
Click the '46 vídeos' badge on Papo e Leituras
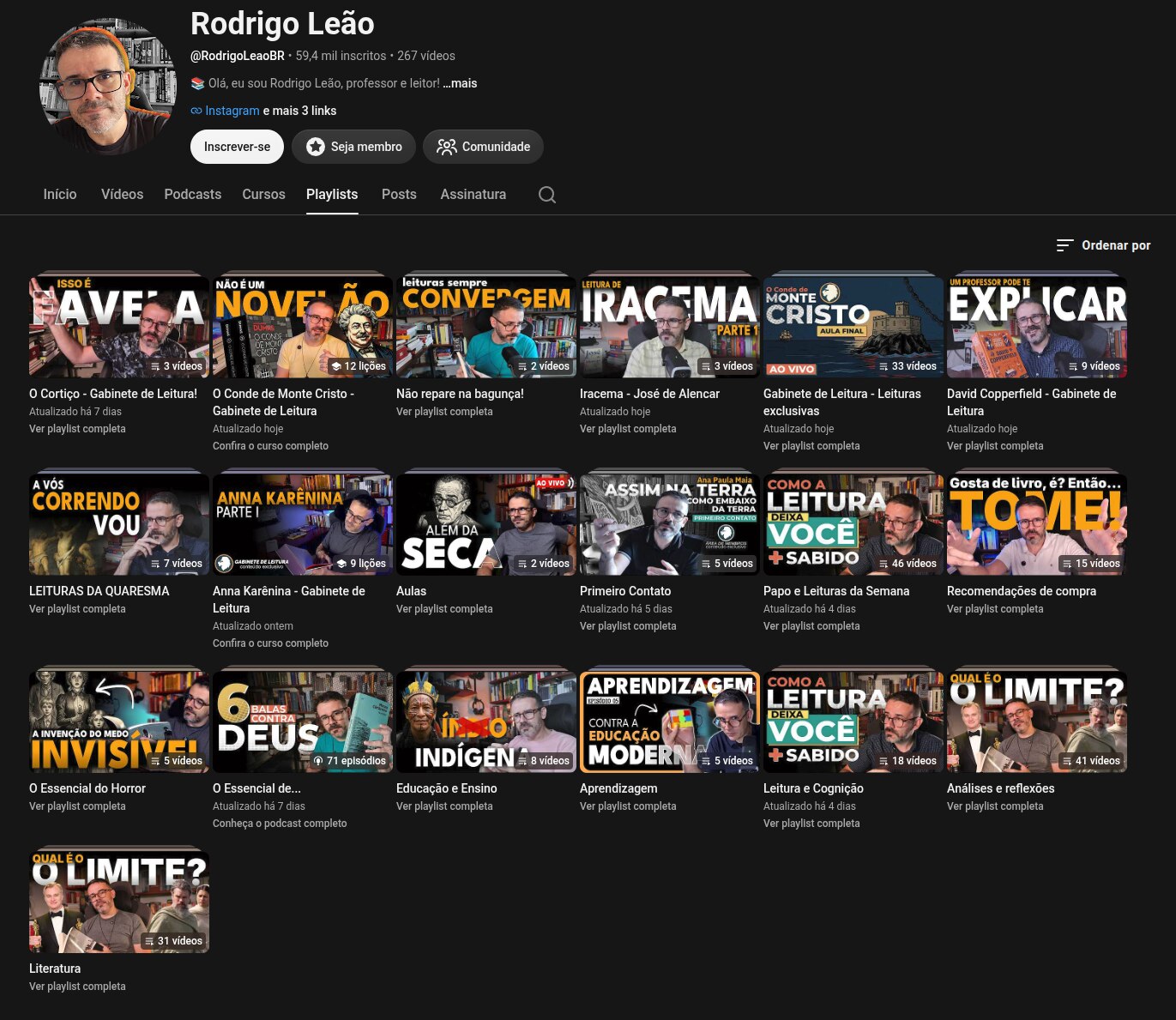point(907,564)
